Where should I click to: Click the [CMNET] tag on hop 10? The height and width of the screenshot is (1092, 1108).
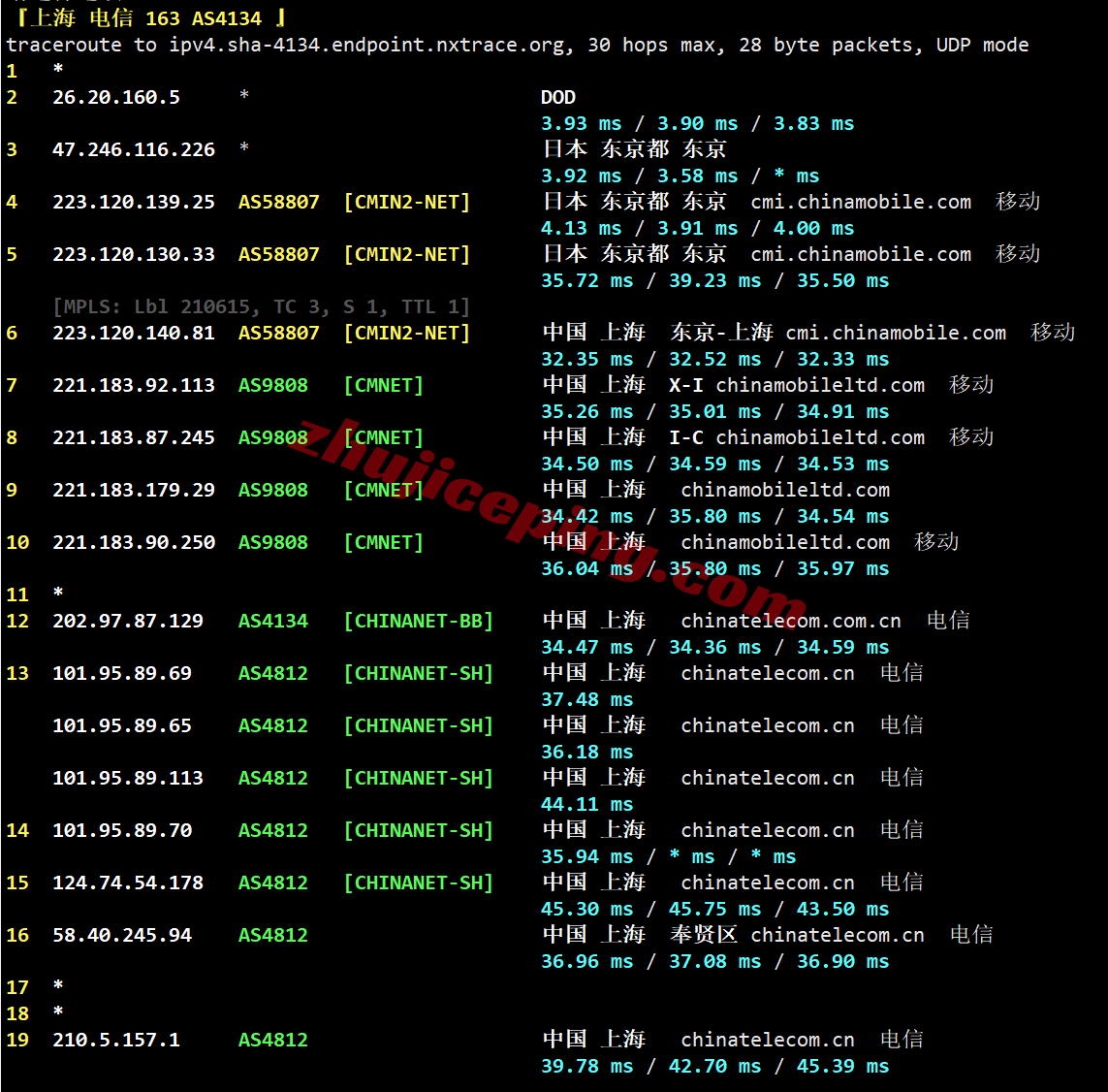pyautogui.click(x=384, y=543)
